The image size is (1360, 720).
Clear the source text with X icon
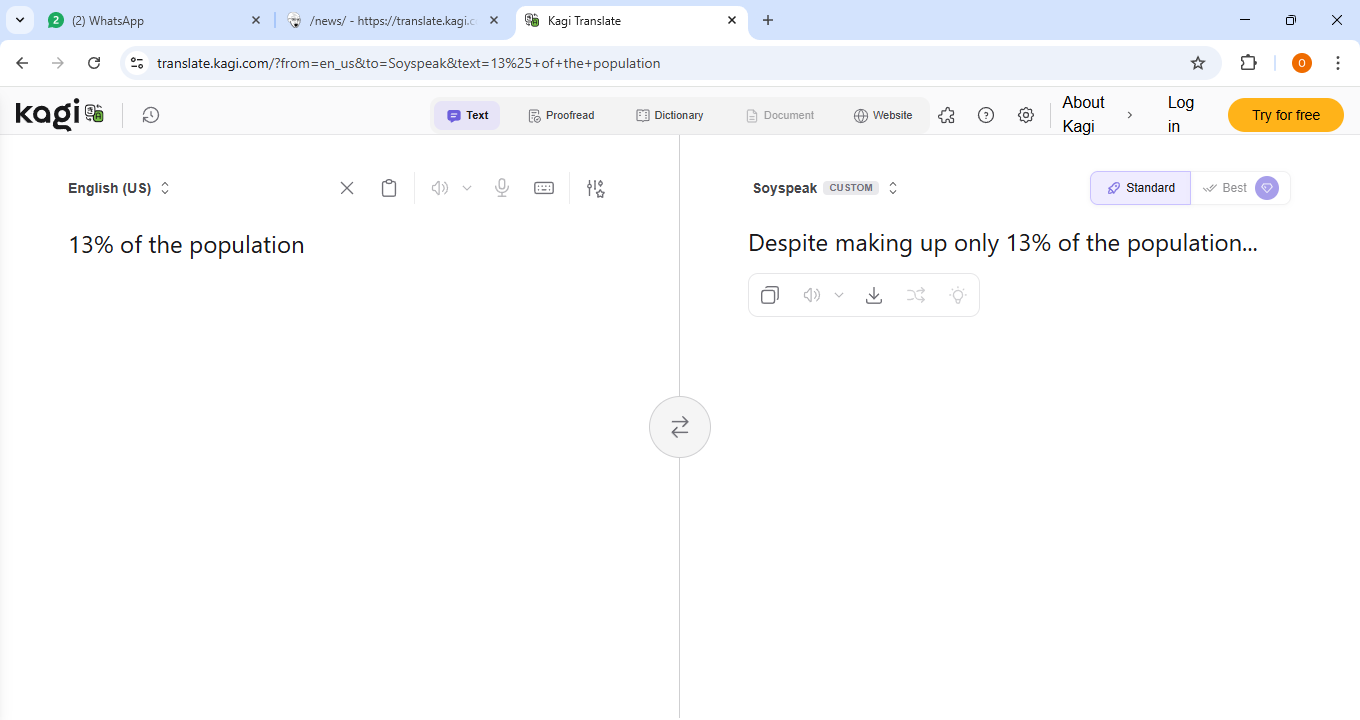tap(347, 188)
